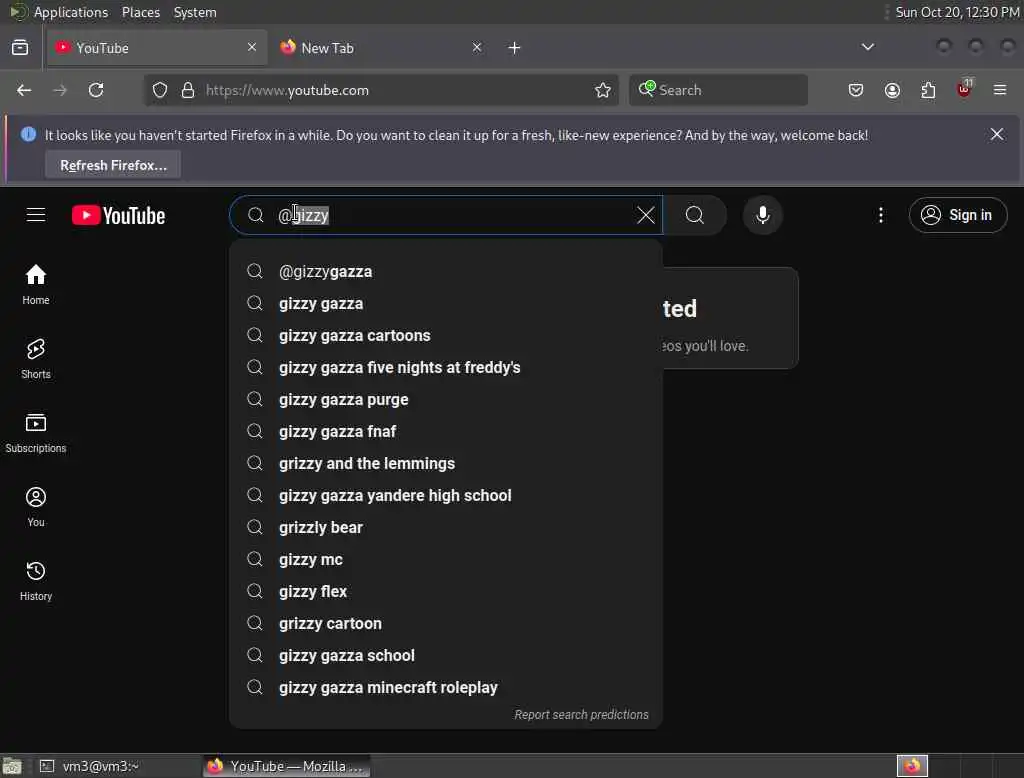Image resolution: width=1024 pixels, height=778 pixels.
Task: Click the uBlock Origin extension icon
Action: tap(964, 89)
